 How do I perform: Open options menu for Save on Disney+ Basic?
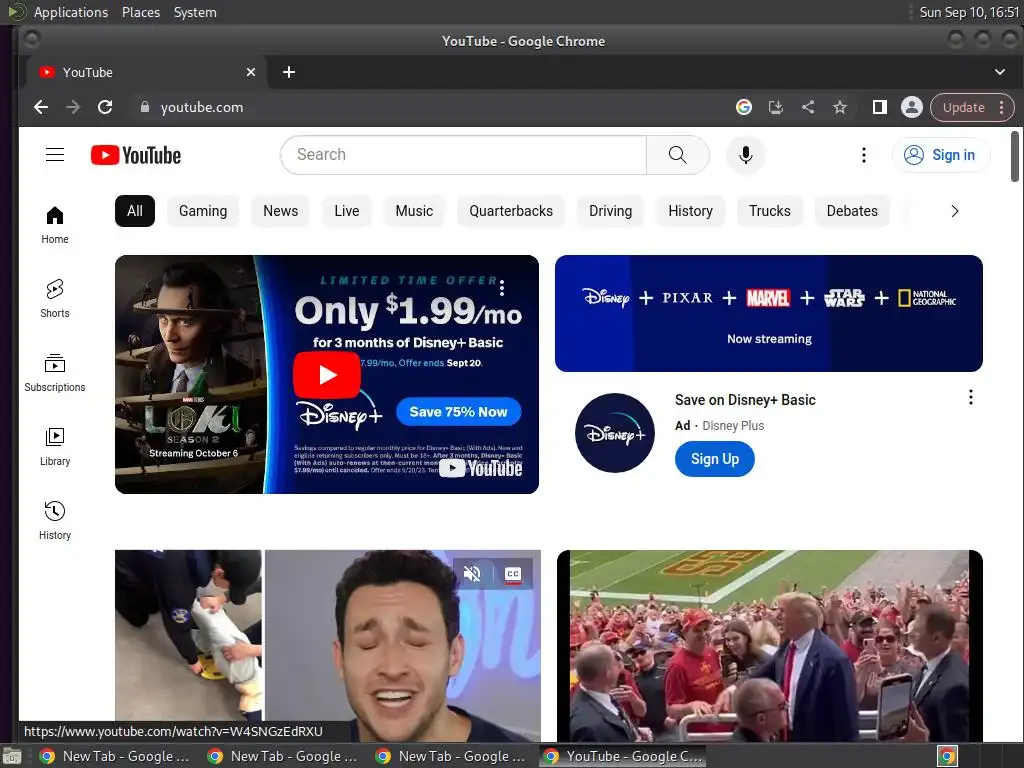970,397
